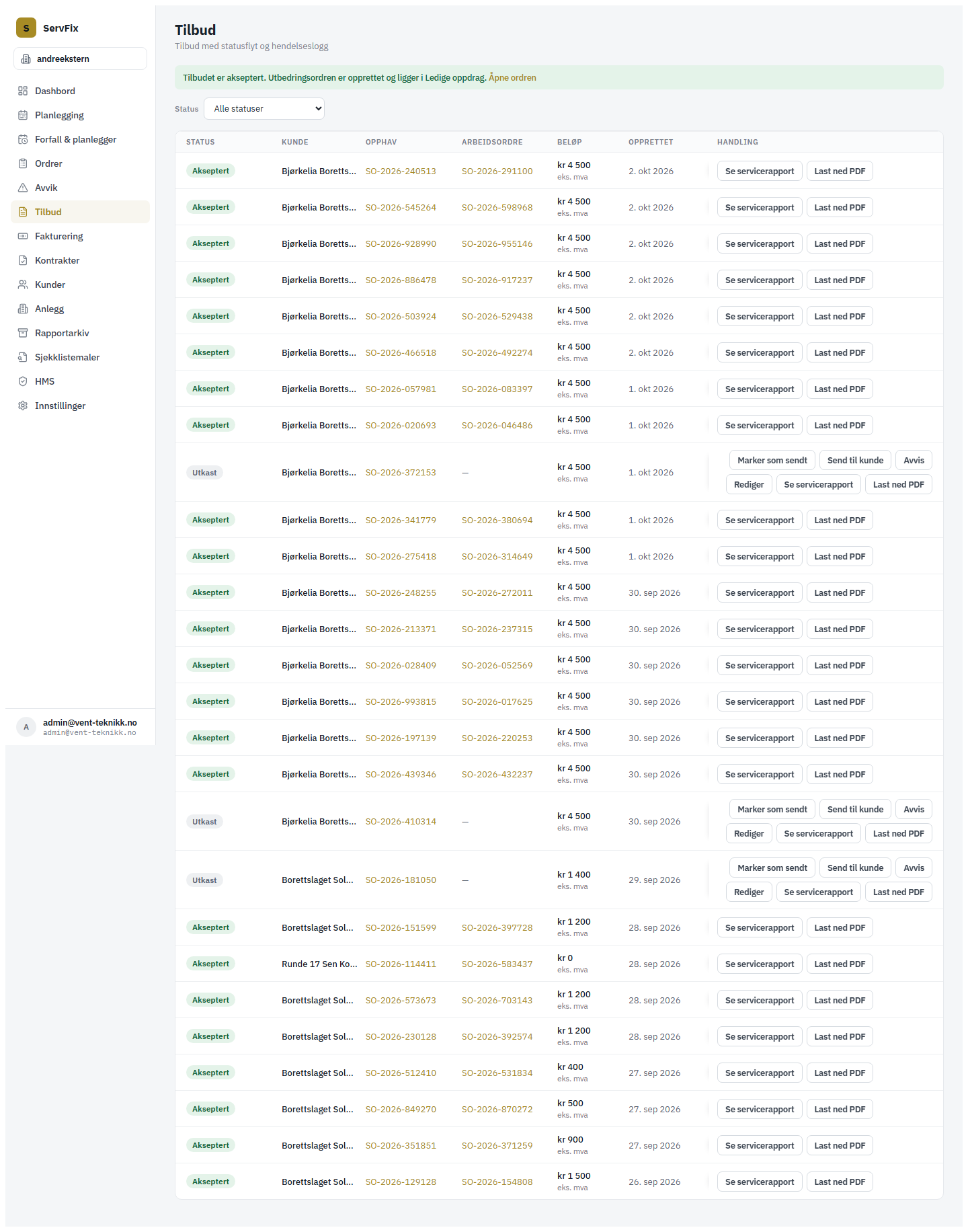Image resolution: width=968 pixels, height=1232 pixels.
Task: Click the Tilbud document icon
Action: click(23, 212)
